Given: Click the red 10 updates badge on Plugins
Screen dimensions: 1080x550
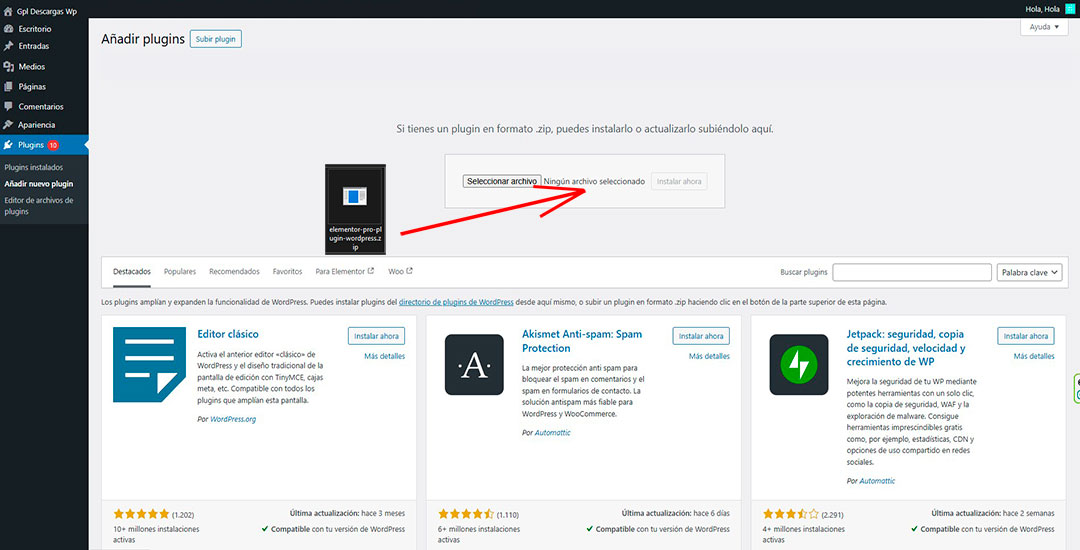Looking at the screenshot, I should click(x=53, y=145).
